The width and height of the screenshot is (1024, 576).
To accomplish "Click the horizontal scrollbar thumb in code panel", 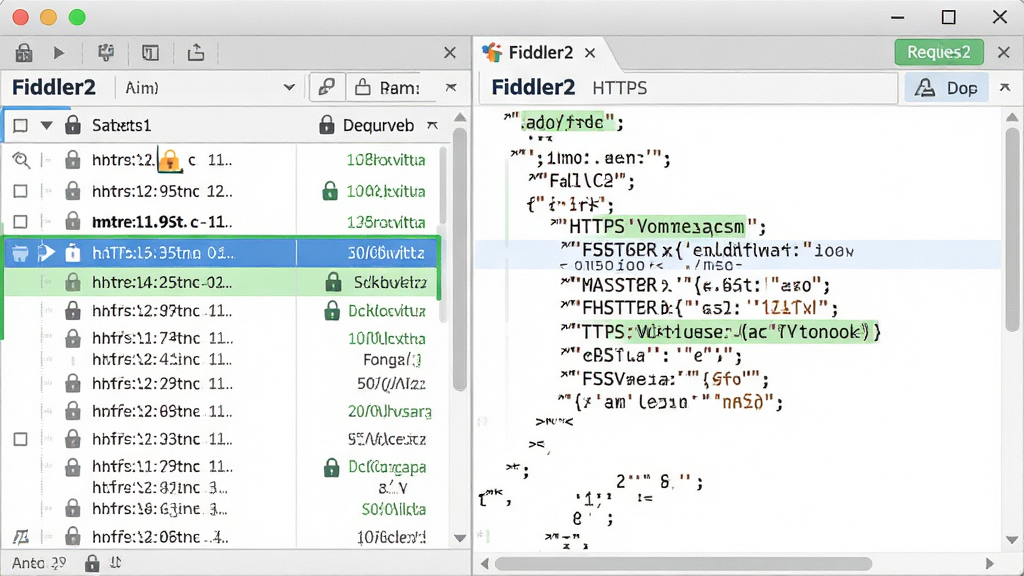I will pos(683,564).
